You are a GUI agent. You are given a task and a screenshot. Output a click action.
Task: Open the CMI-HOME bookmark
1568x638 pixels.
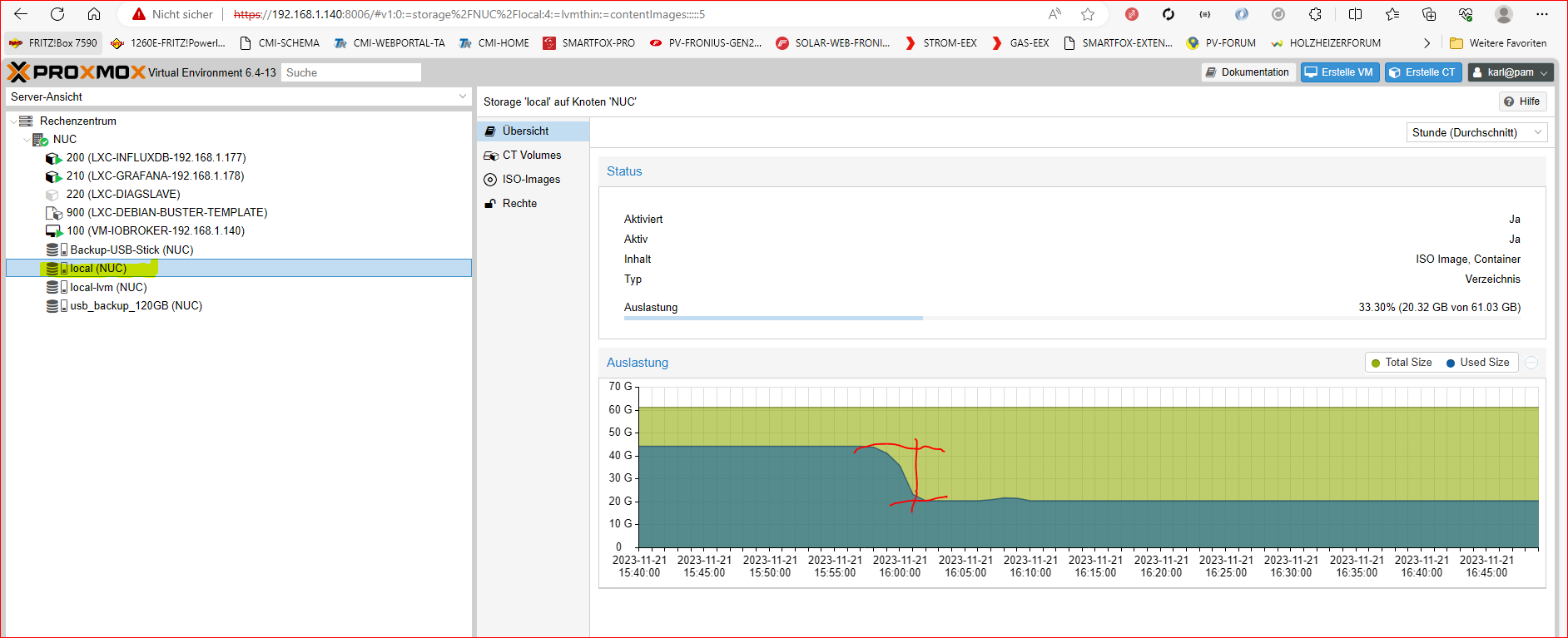click(x=494, y=43)
